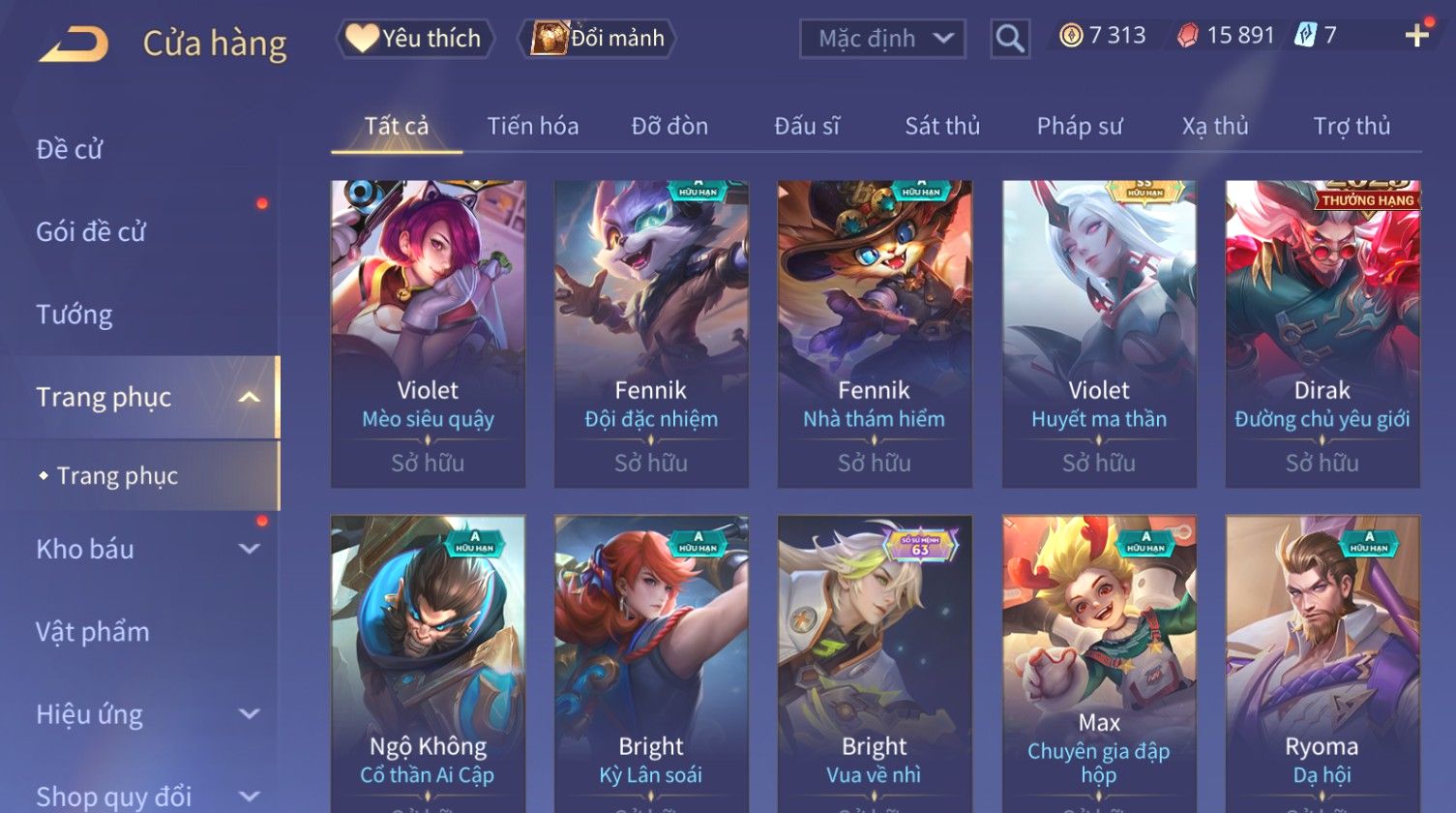Expand the Kho báu sidebar section
This screenshot has width=1456, height=813.
pos(249,549)
